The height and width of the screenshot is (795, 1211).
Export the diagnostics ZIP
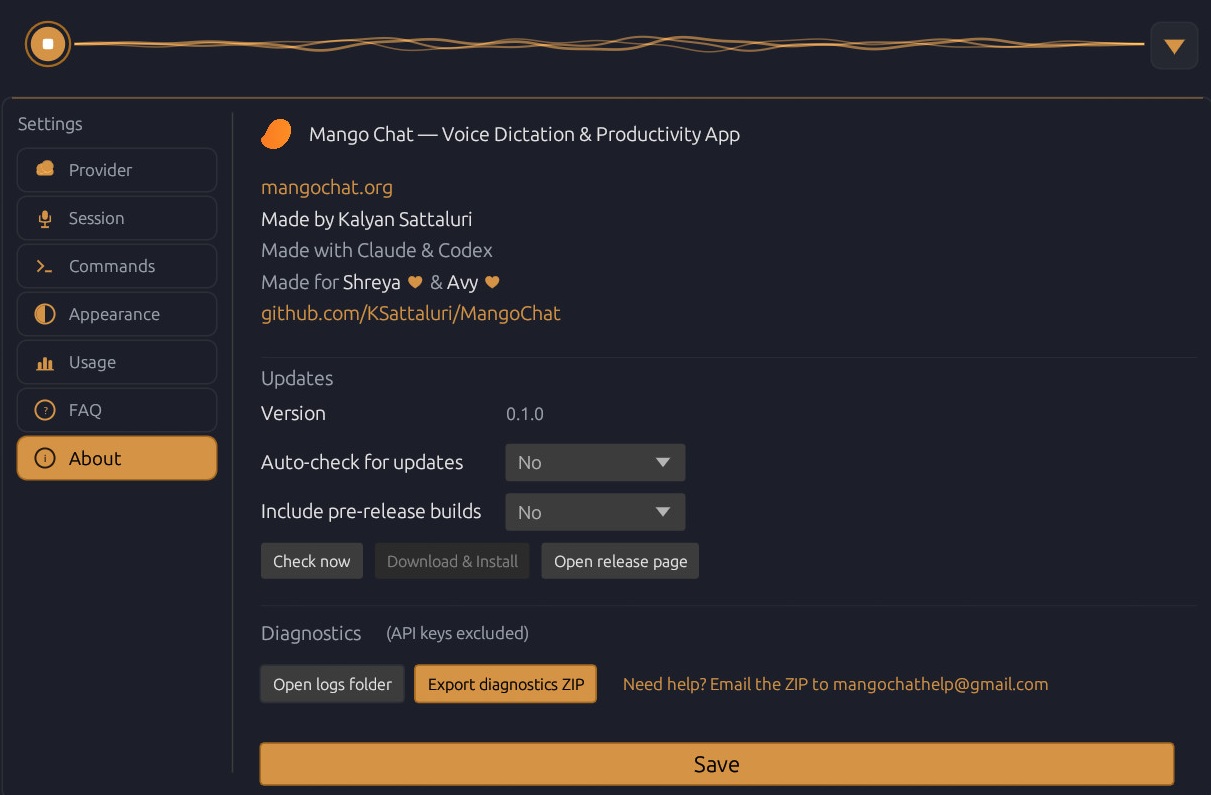(x=505, y=684)
